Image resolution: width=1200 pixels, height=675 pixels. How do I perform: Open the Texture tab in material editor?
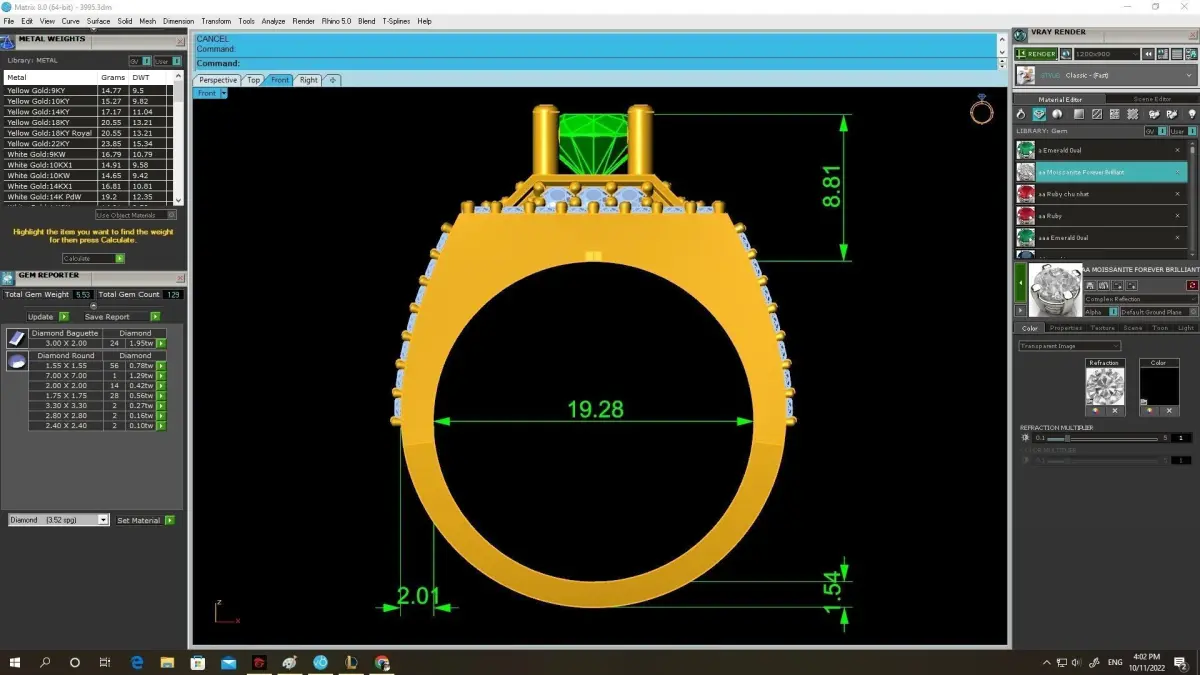(1102, 328)
